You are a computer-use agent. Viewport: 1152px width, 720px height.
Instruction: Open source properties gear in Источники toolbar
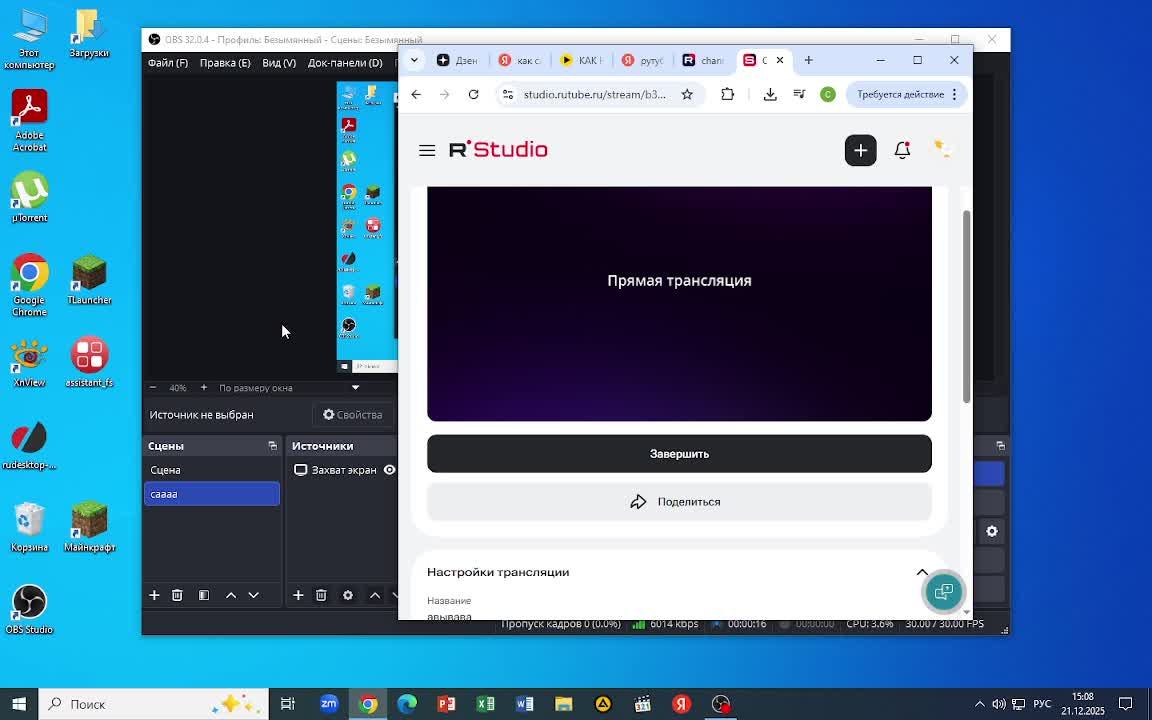click(x=348, y=595)
